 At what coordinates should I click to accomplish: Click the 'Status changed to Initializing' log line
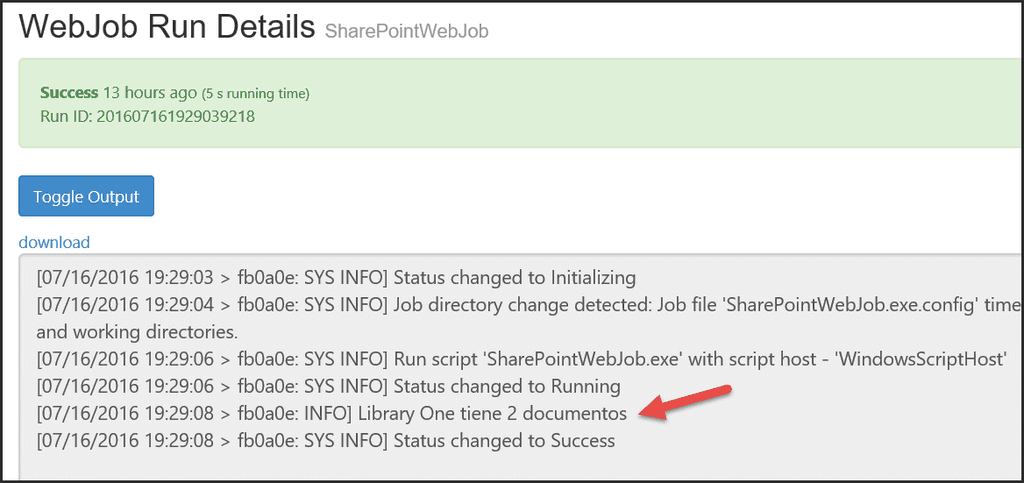(336, 277)
